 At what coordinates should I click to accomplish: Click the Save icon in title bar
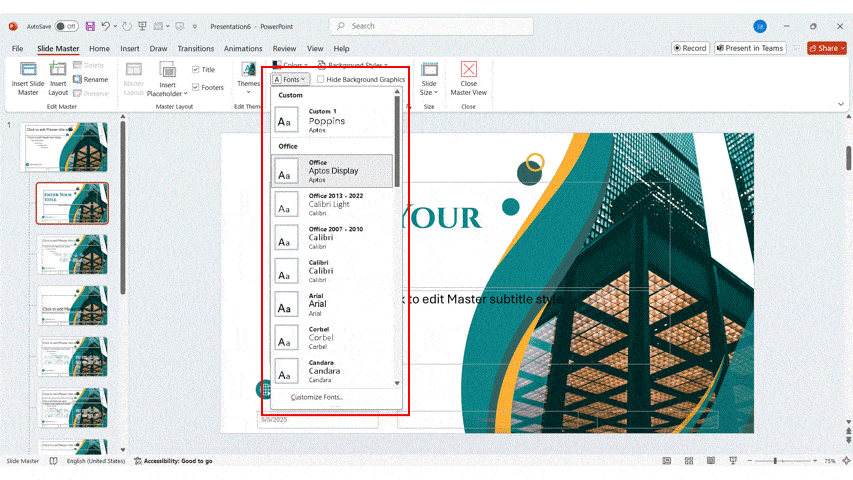(x=90, y=26)
